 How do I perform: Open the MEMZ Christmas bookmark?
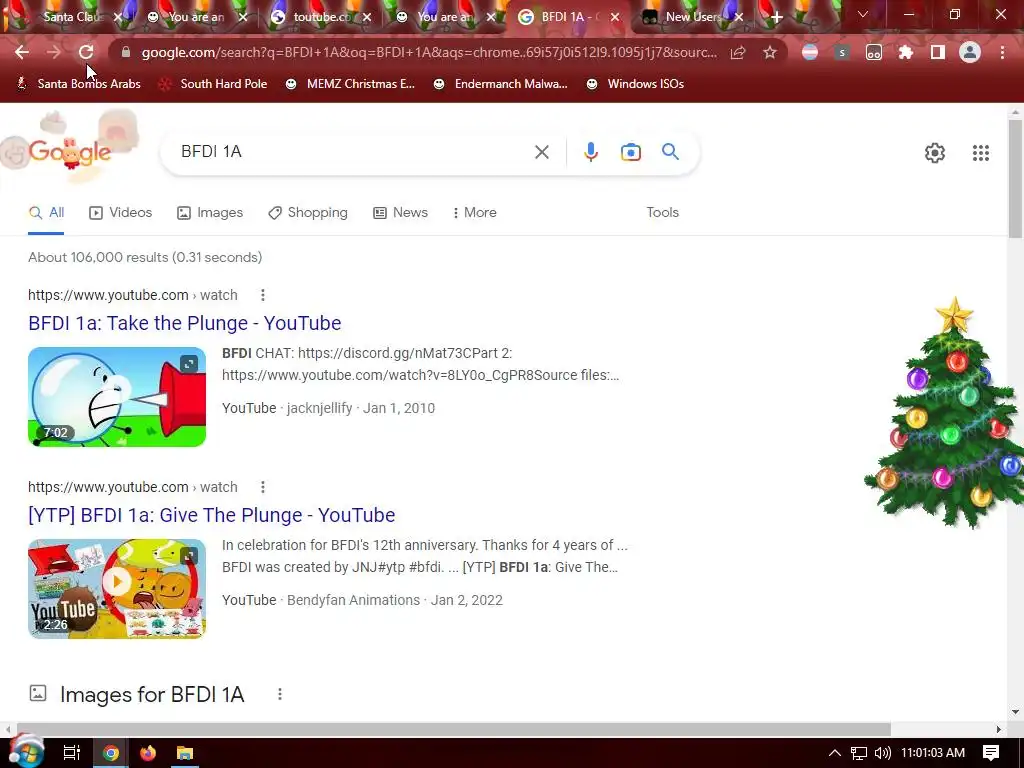coord(351,84)
